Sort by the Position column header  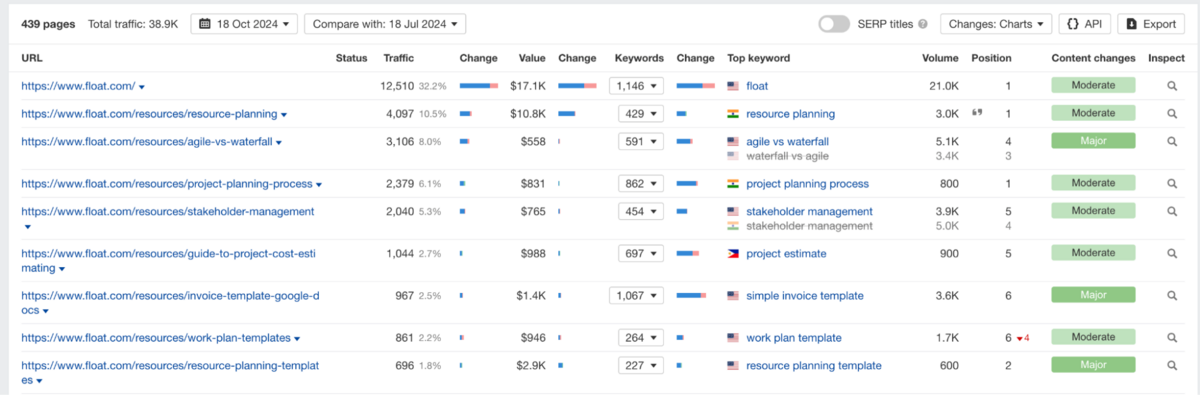[991, 58]
